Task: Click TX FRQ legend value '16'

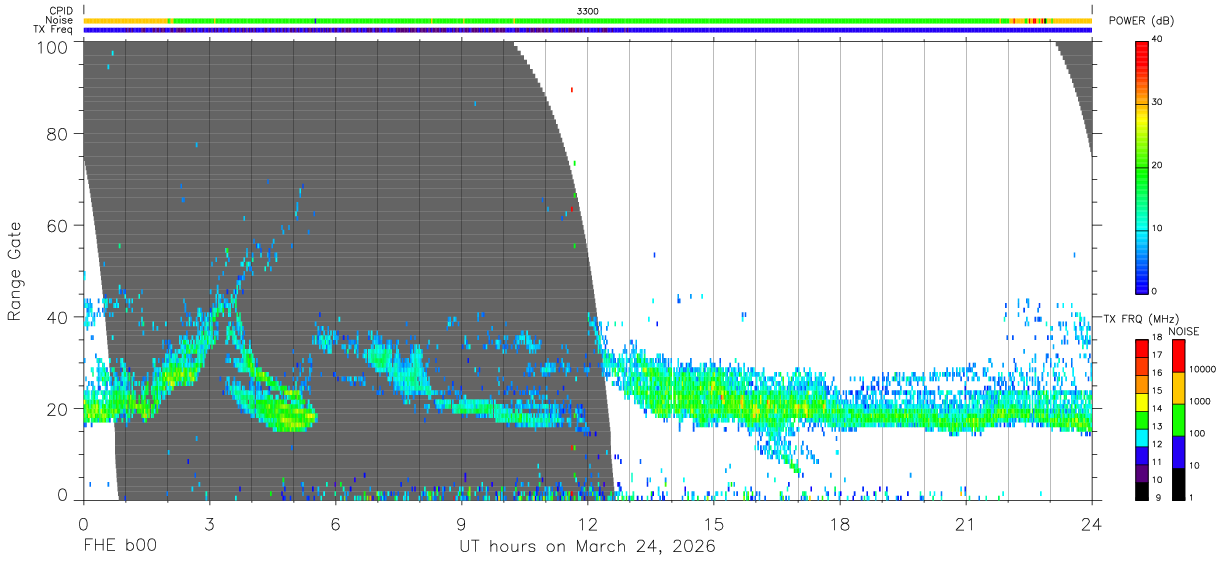Action: [1158, 373]
